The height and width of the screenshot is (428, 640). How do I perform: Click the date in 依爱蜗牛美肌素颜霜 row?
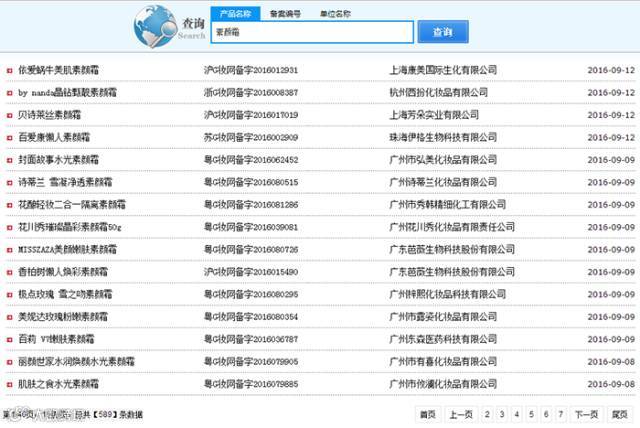click(611, 70)
